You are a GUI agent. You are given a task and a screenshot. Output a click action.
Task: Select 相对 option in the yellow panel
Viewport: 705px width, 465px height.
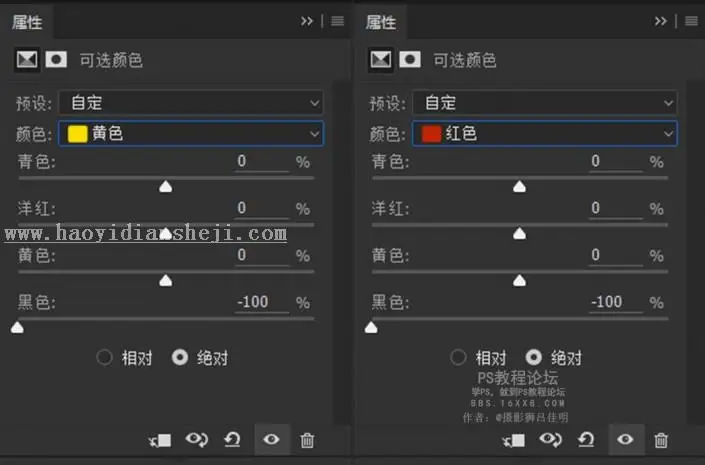[x=104, y=358]
